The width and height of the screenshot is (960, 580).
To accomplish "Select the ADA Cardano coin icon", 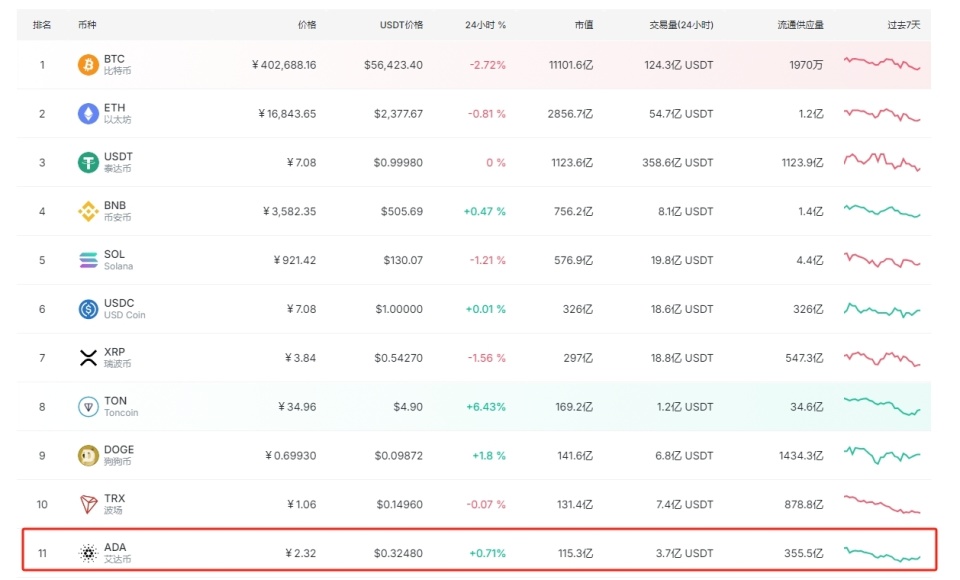I will click(x=88, y=552).
